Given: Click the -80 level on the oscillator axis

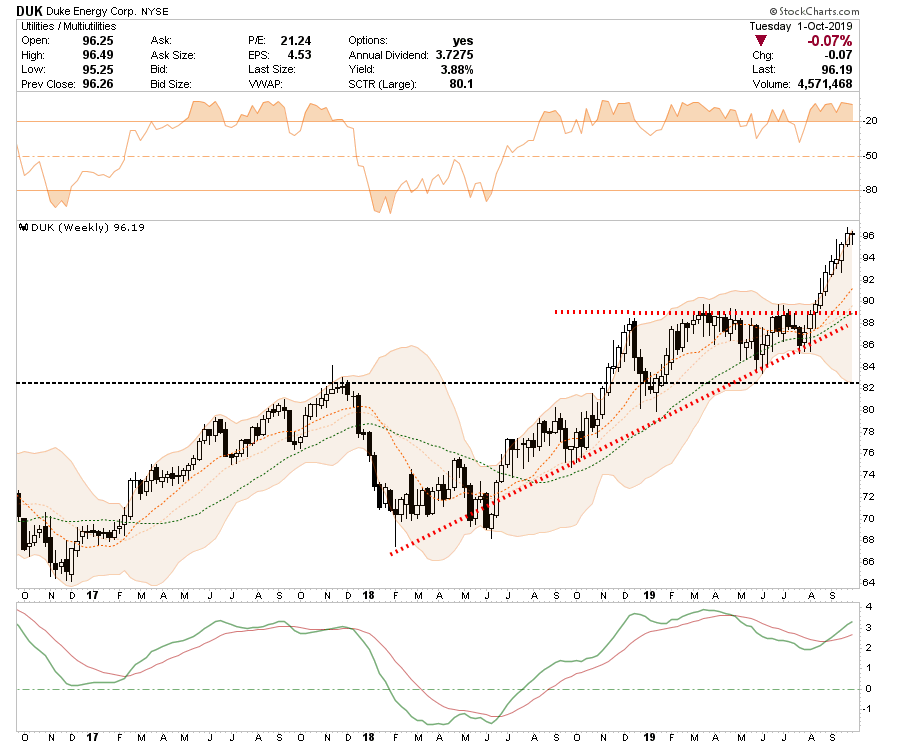Looking at the screenshot, I should (871, 189).
